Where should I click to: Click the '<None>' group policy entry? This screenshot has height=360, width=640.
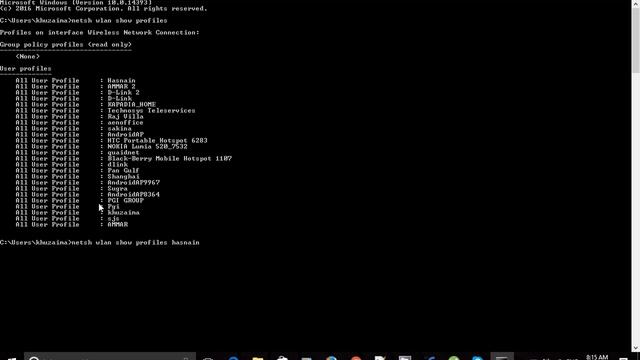[28, 56]
